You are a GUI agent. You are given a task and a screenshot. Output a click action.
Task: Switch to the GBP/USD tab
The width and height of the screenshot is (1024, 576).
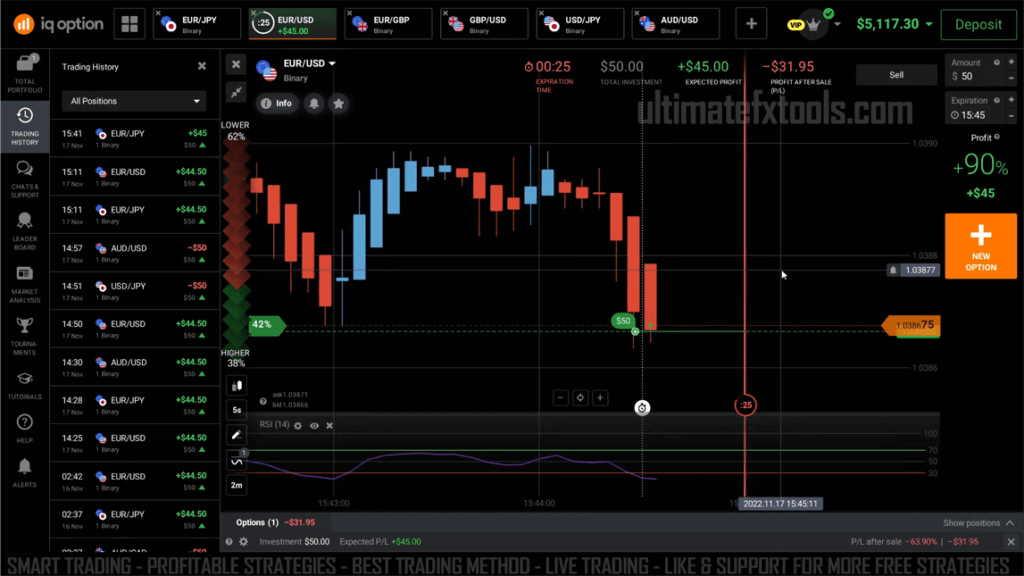[483, 23]
